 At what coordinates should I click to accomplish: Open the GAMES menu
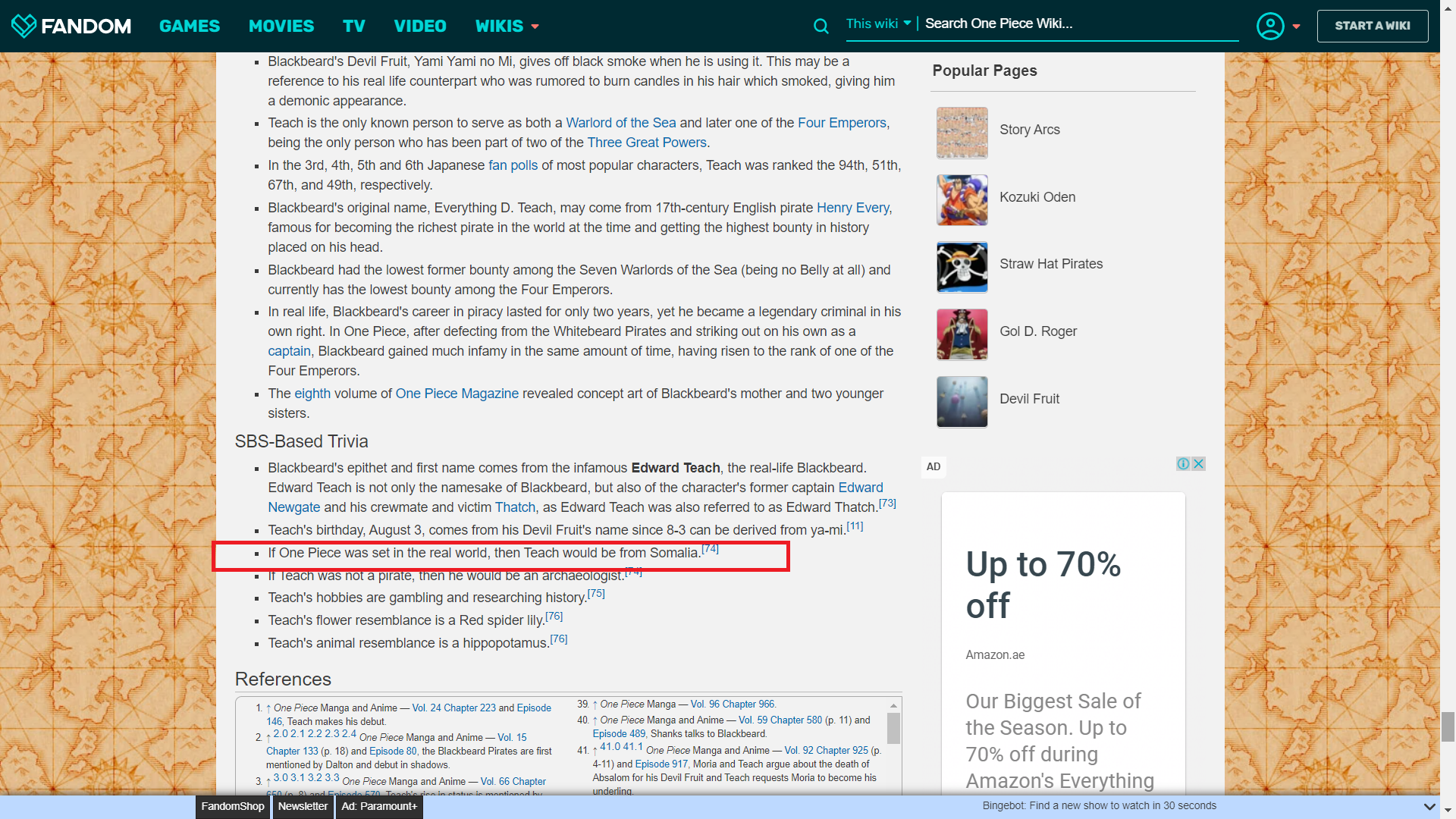(190, 26)
